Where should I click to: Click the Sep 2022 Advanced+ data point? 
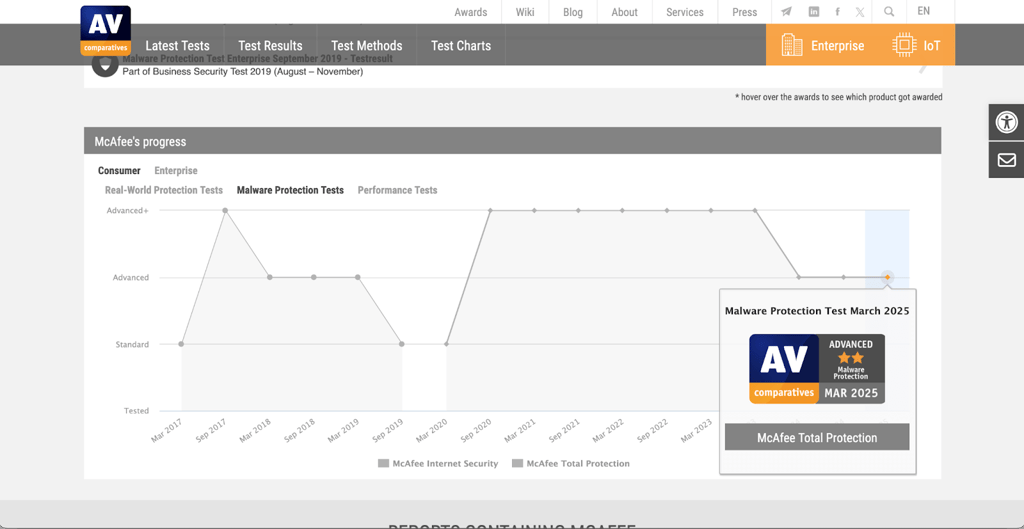(x=667, y=210)
